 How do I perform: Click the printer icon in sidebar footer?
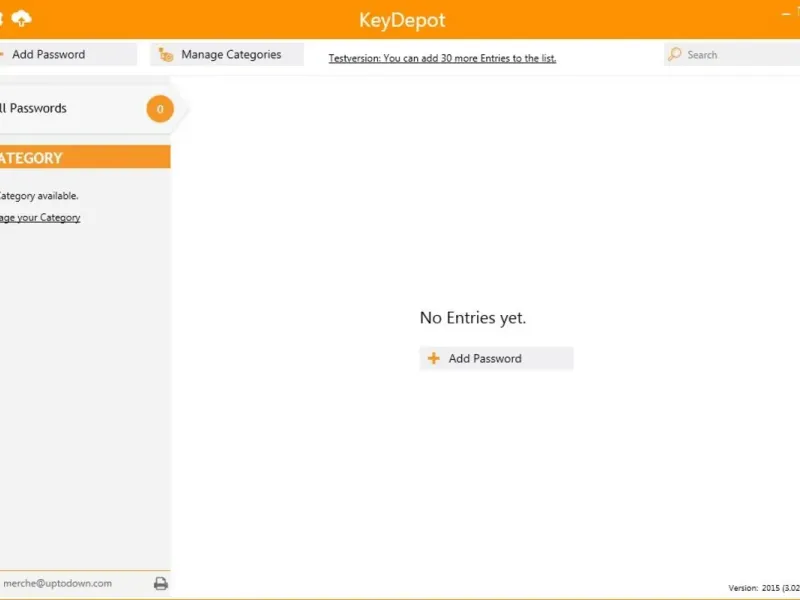coord(161,583)
